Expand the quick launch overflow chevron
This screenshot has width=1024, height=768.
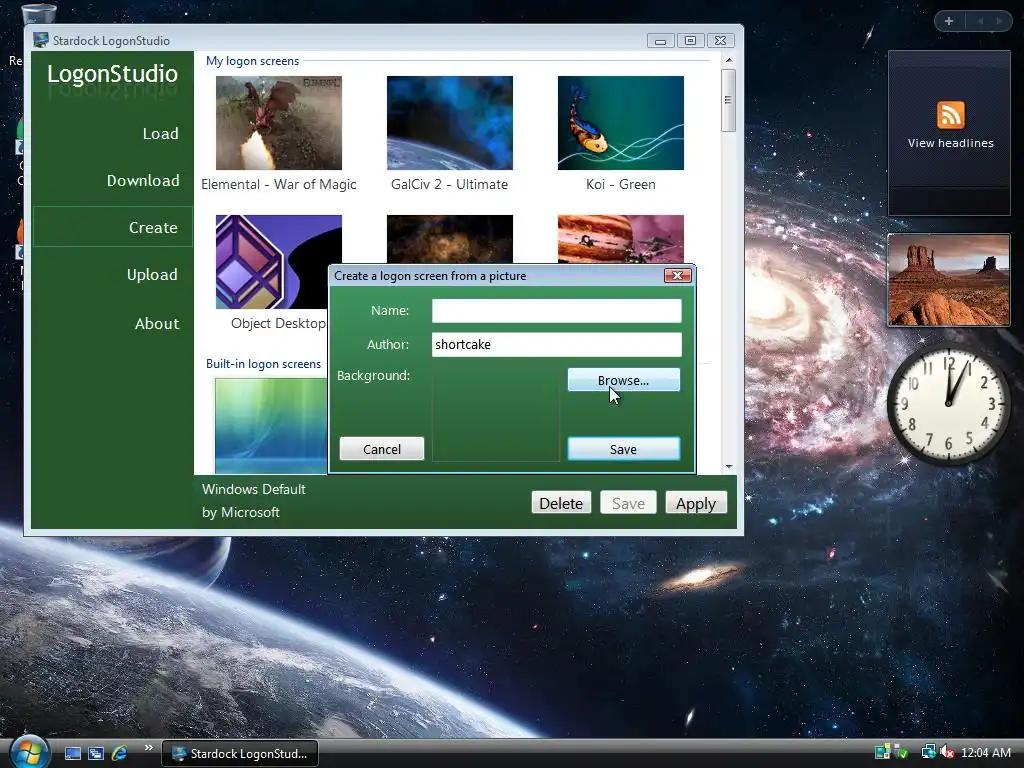[x=148, y=748]
